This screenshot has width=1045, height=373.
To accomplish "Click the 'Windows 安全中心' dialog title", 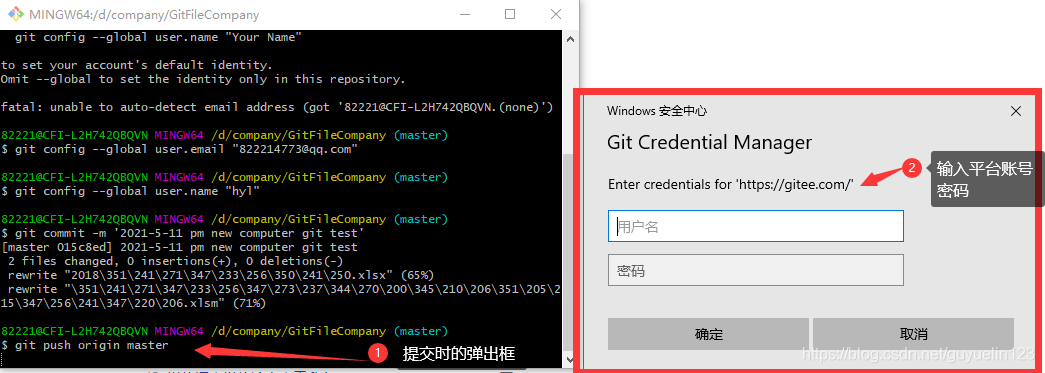I will 656,111.
